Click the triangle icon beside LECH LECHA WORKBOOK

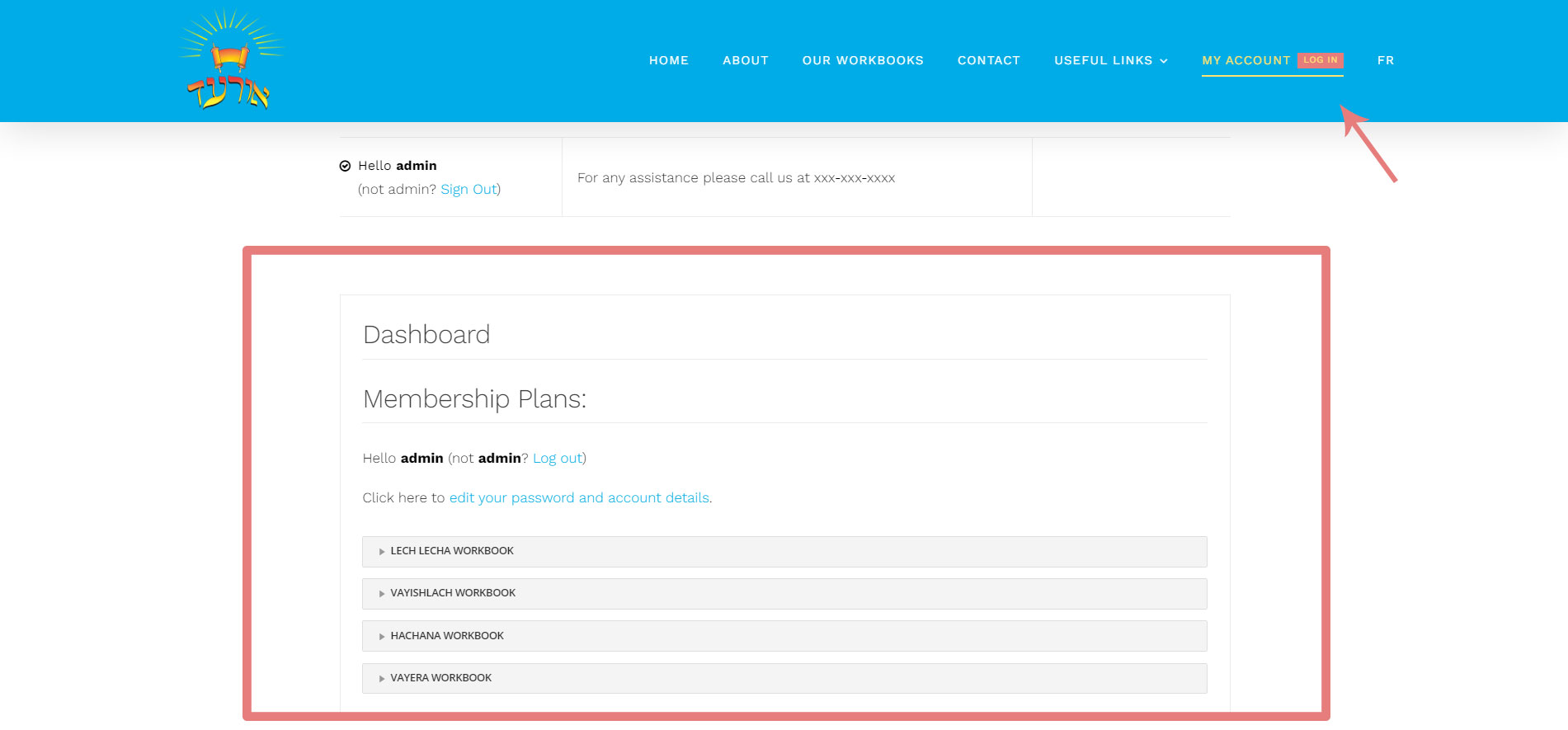382,552
